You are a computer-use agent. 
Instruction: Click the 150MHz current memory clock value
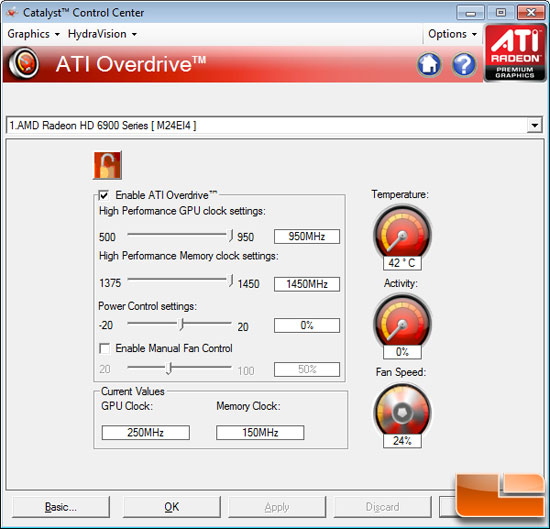coord(260,433)
